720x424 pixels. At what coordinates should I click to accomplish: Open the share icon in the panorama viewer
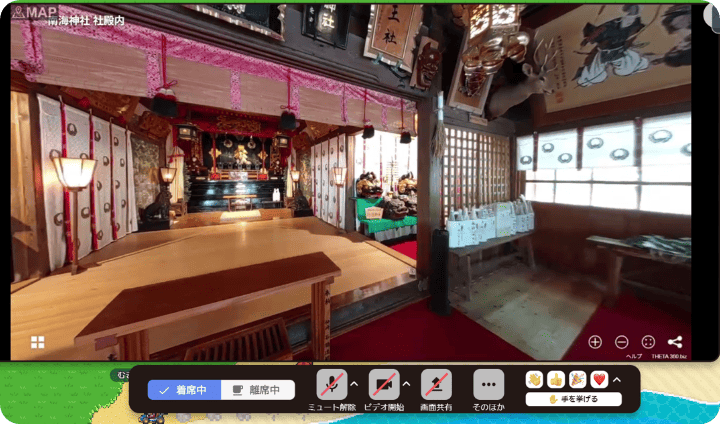pyautogui.click(x=675, y=342)
